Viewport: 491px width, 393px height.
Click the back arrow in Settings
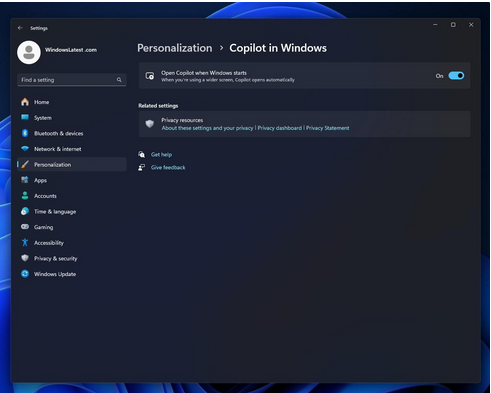pos(20,28)
